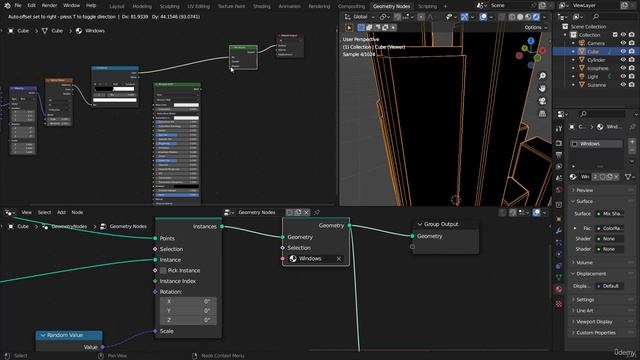The width and height of the screenshot is (640, 360).
Task: Open the File menu
Action: tap(18, 5)
